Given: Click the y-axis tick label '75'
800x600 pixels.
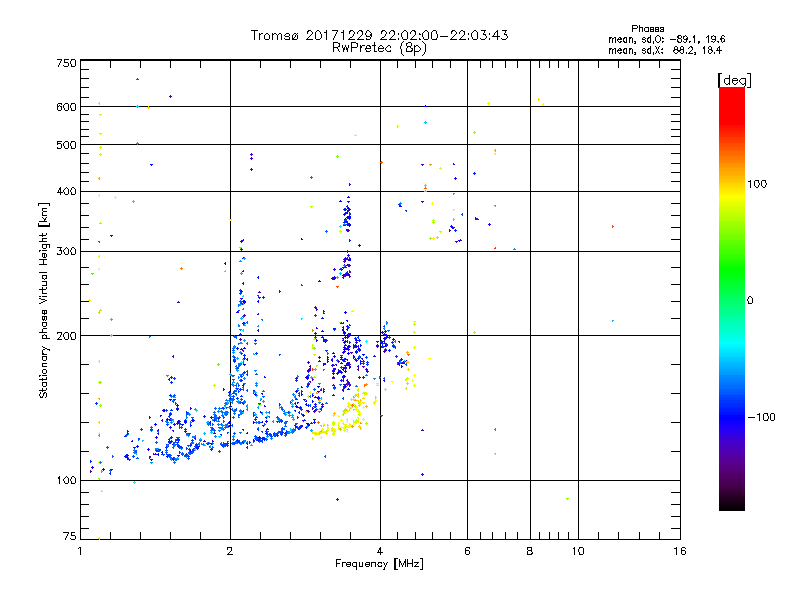Looking at the screenshot, I should coord(70,536).
